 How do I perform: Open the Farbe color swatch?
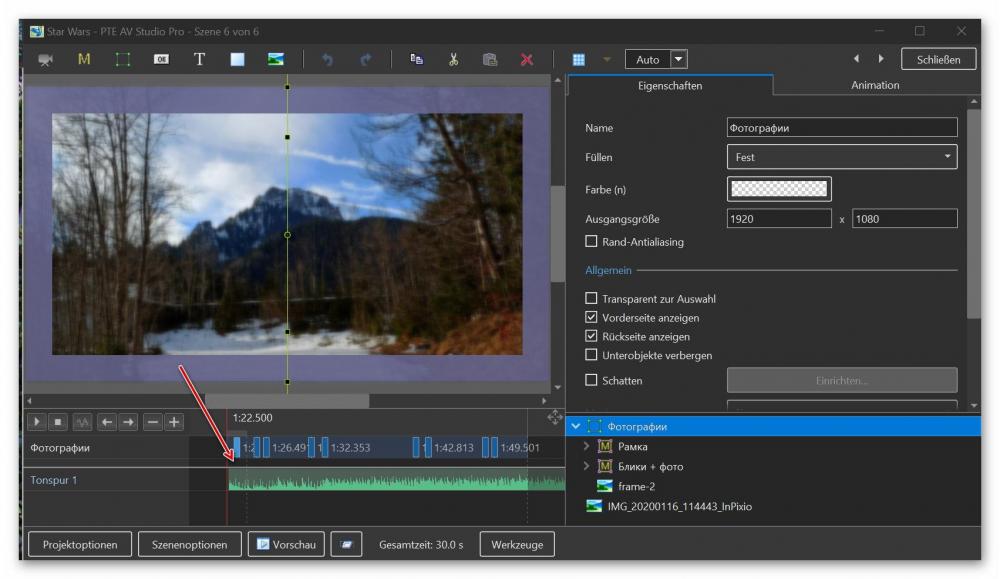point(779,189)
